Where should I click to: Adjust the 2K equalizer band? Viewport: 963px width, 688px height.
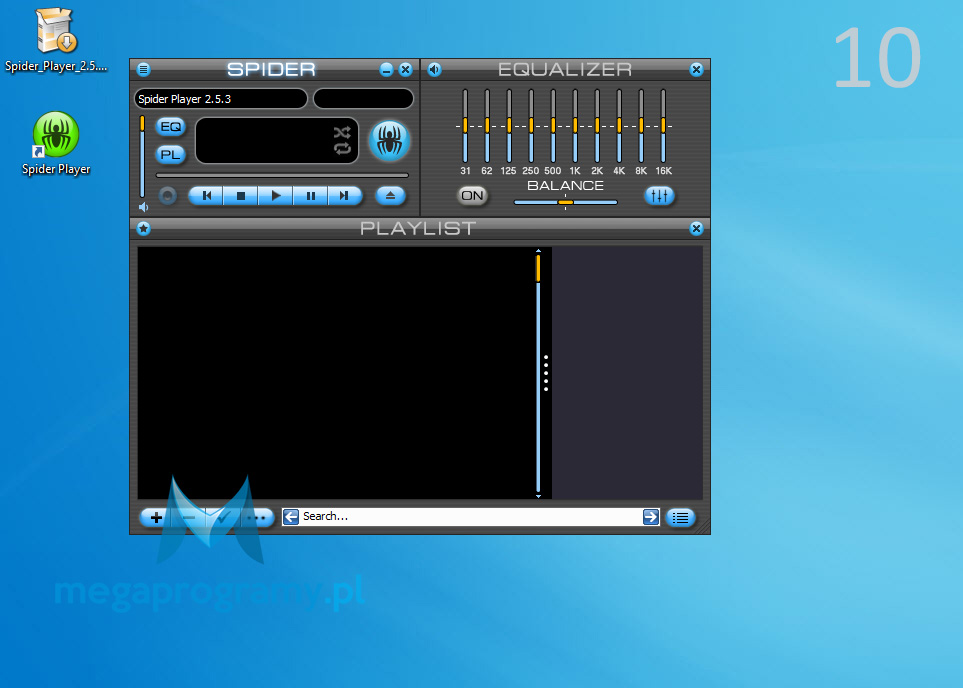tap(597, 126)
